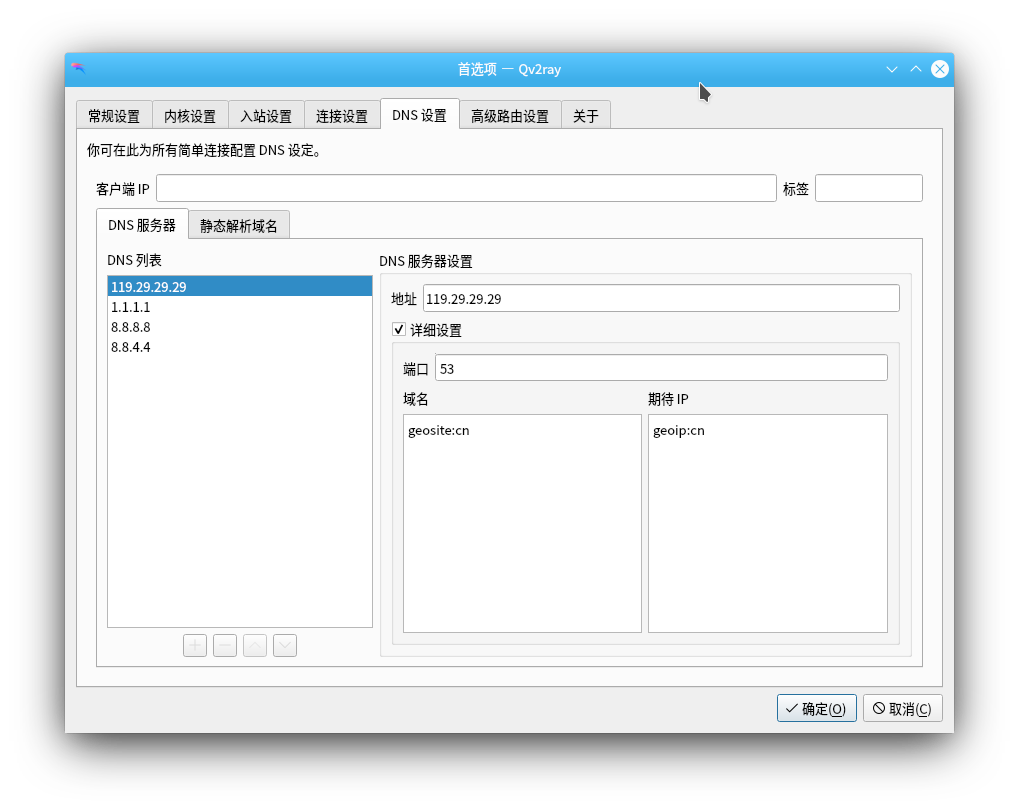Image resolution: width=1019 pixels, height=810 pixels.
Task: Move selected DNS server down arrow
Action: [285, 646]
